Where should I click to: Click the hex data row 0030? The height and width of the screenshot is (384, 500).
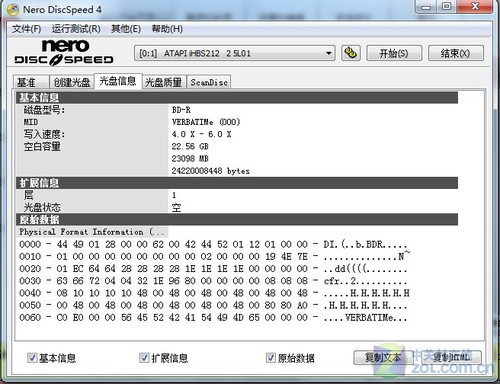click(x=213, y=281)
